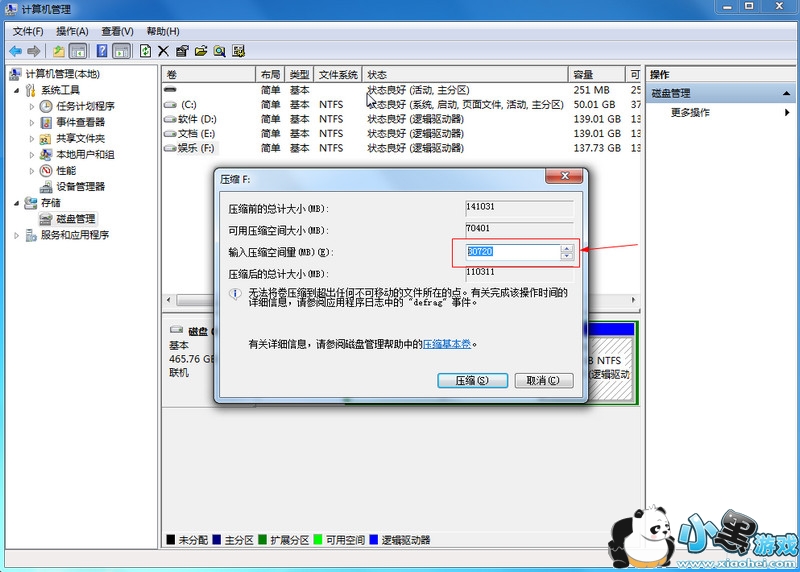Screen dimensions: 800x572
Task: Open Help with the blue question mark icon
Action: coord(102,51)
